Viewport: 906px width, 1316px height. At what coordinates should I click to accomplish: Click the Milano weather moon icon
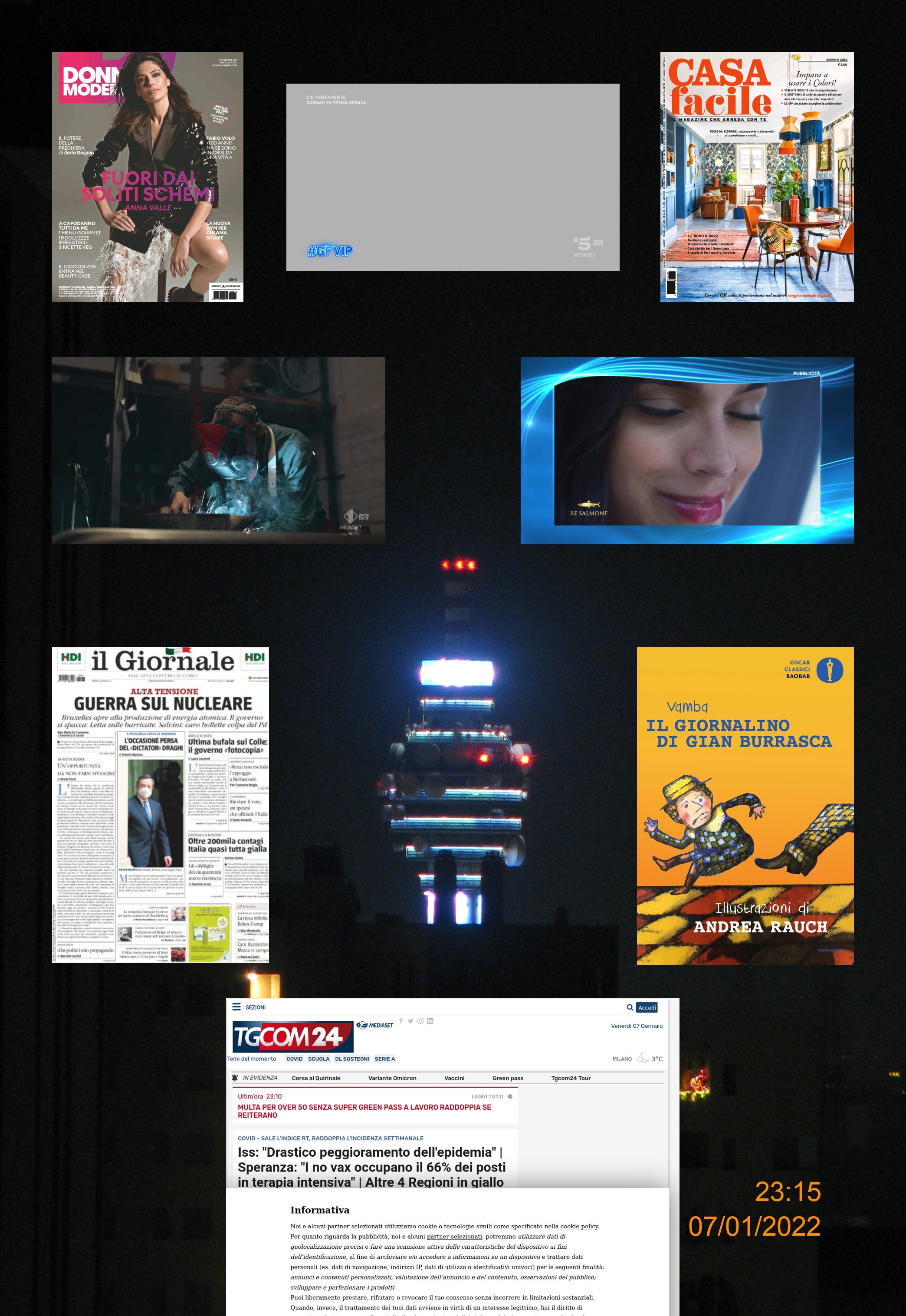pyautogui.click(x=643, y=1058)
